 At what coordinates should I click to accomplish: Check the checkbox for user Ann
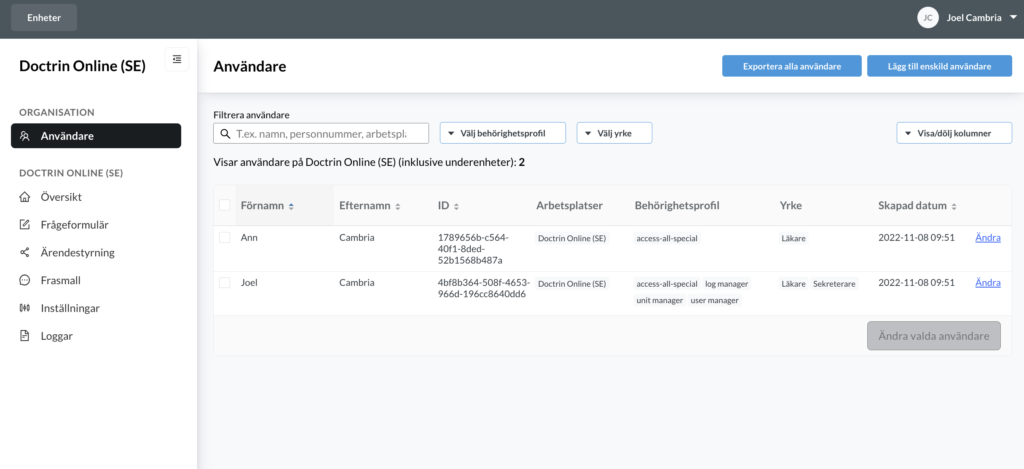point(225,238)
